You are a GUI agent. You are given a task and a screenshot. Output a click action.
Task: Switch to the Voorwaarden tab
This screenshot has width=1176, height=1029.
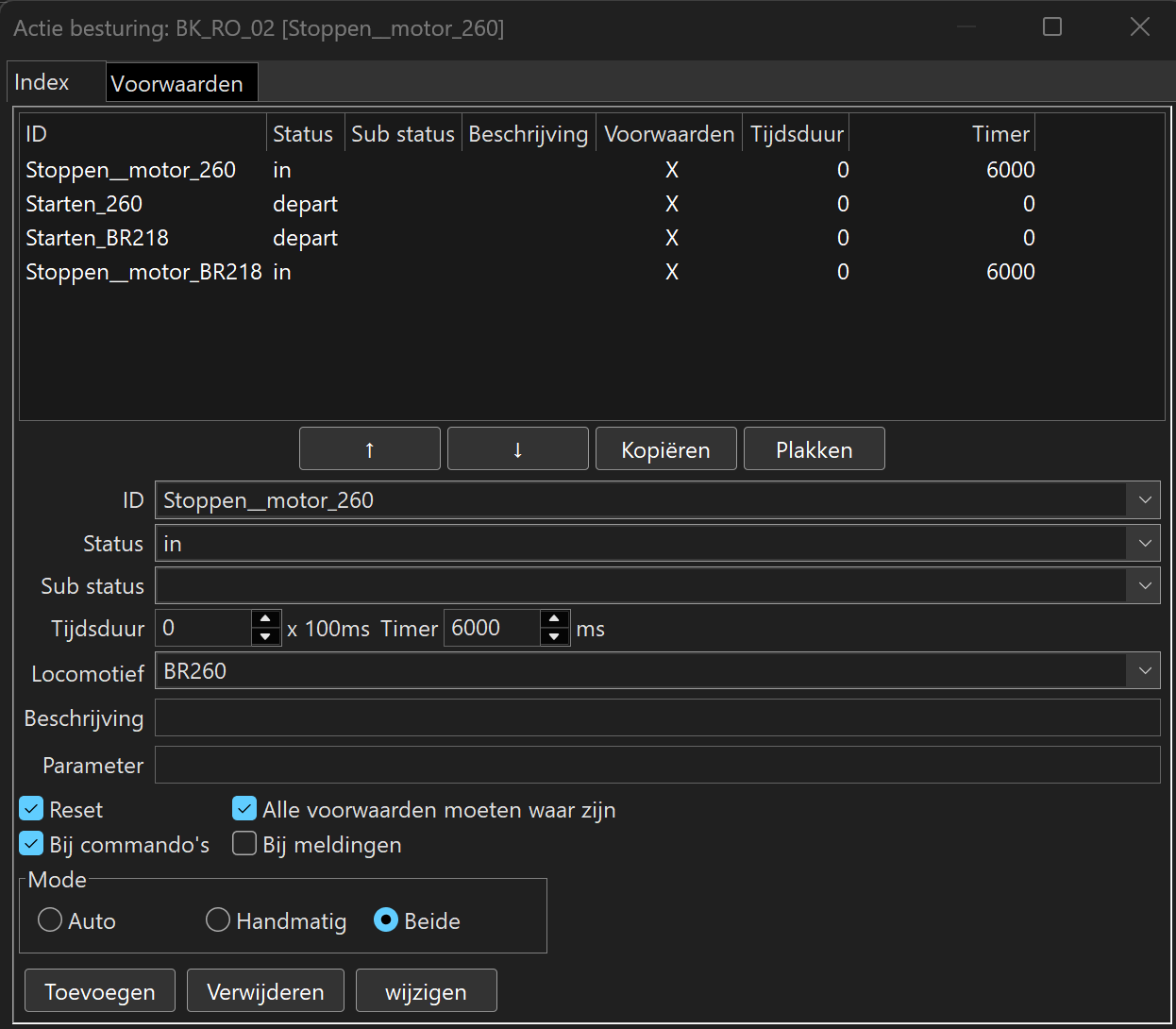pyautogui.click(x=177, y=83)
